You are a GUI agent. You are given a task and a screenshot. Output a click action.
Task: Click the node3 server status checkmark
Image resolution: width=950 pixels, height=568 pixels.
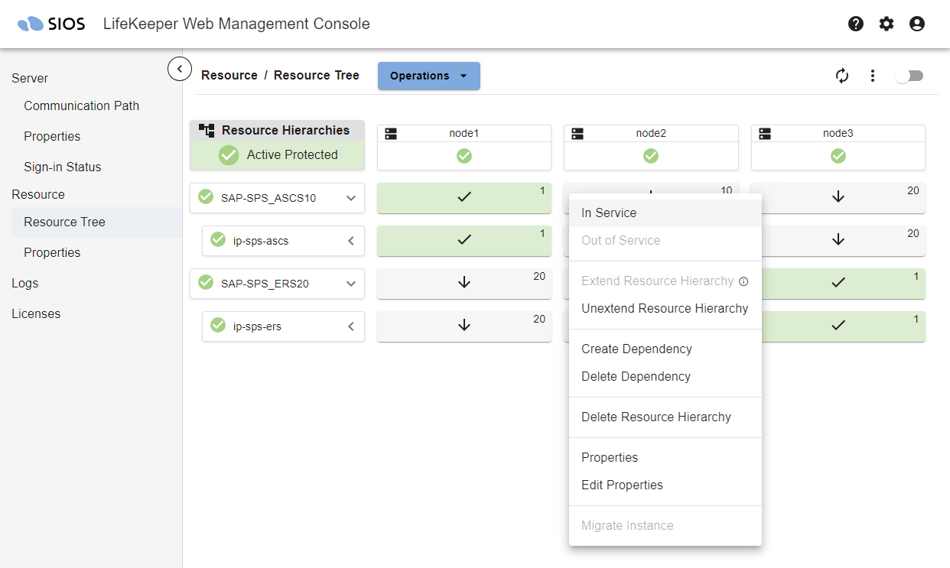[838, 156]
